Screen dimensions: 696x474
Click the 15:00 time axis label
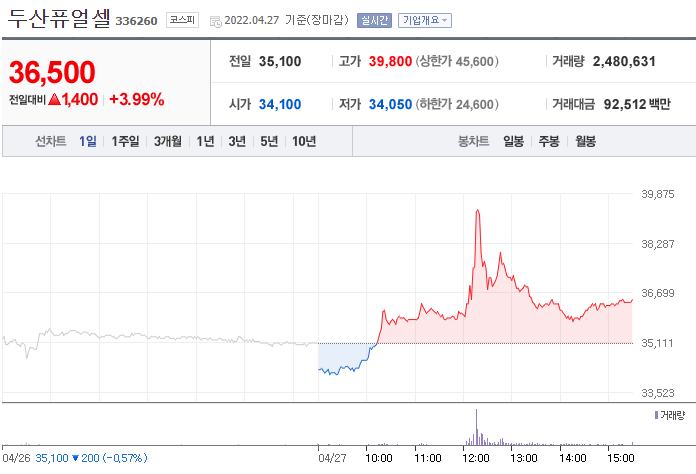click(x=621, y=458)
